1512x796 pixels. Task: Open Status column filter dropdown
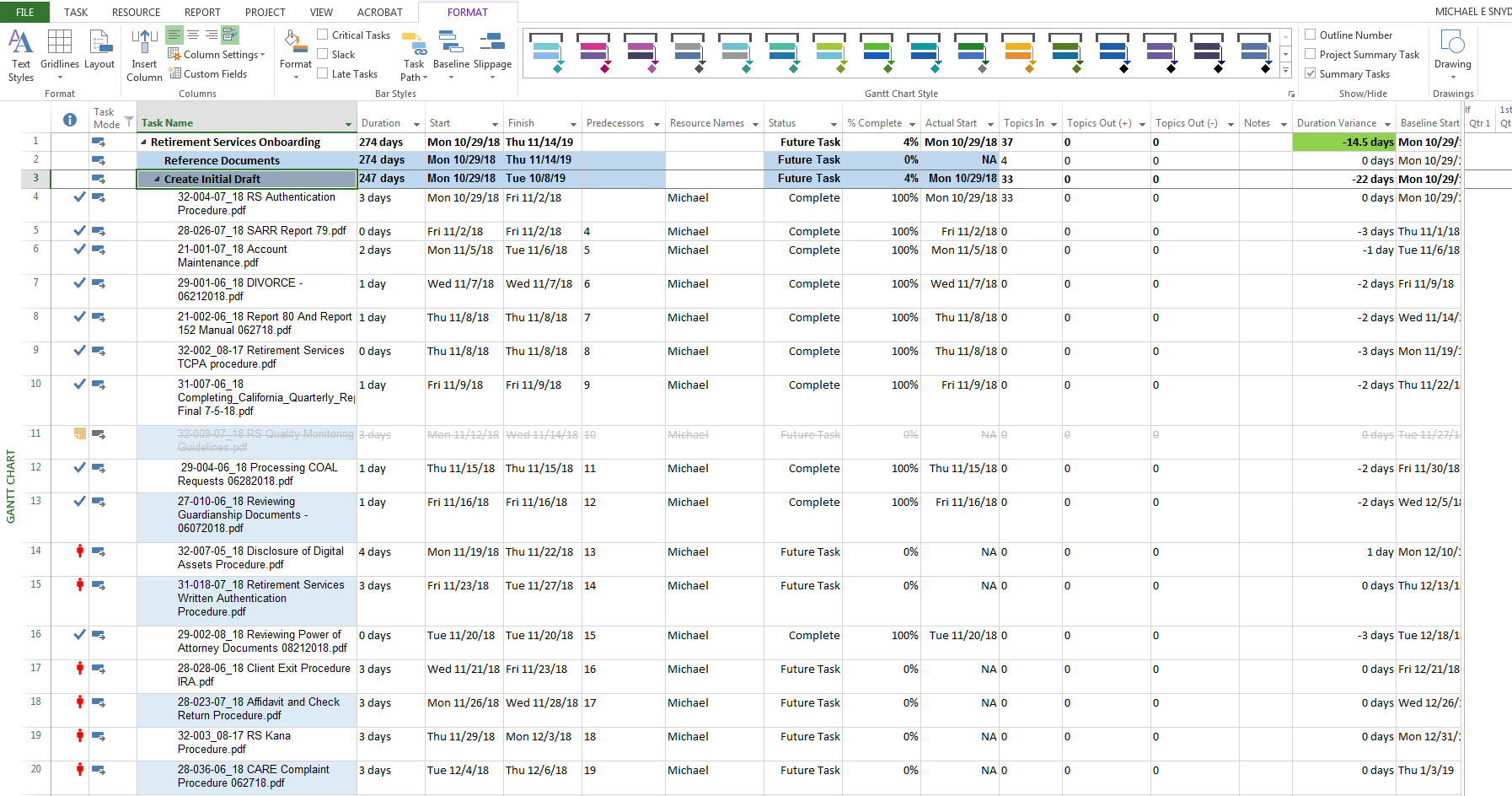click(x=834, y=124)
